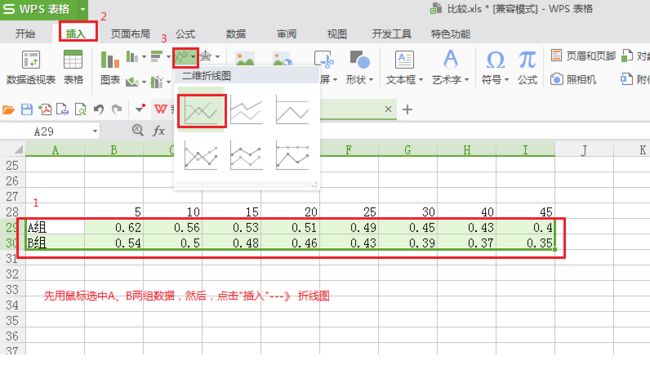Switch to the 开发工具 tab
This screenshot has width=650, height=392.
[x=391, y=34]
